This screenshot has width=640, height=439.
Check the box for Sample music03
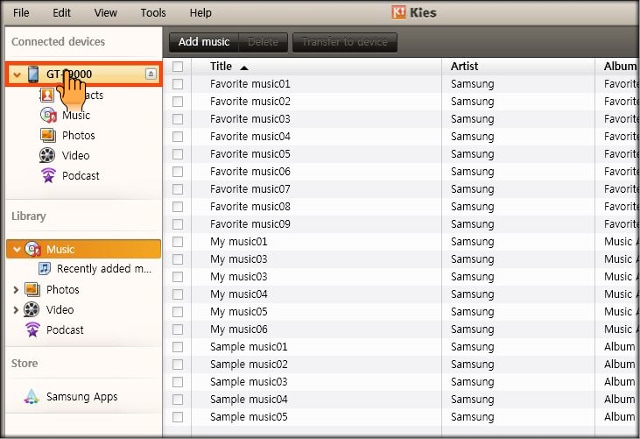coord(178,382)
